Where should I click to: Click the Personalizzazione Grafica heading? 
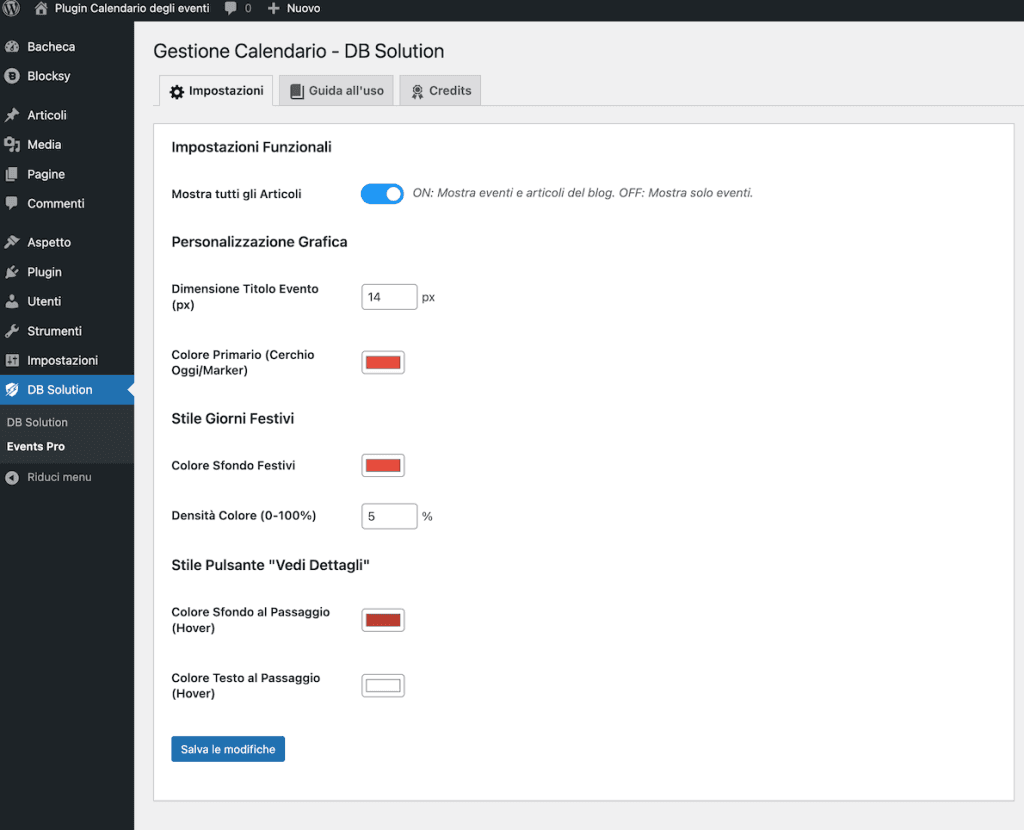(259, 242)
